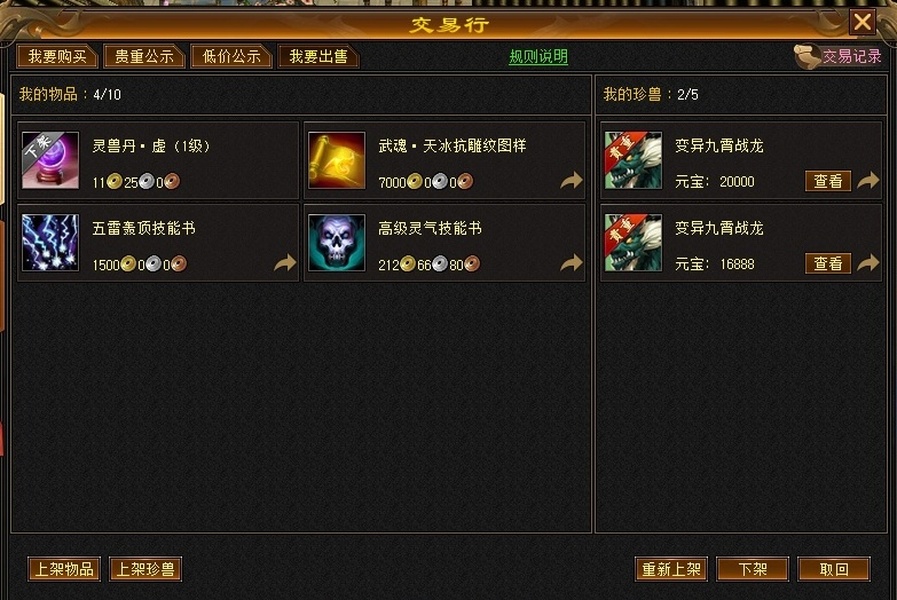This screenshot has height=600, width=897.
Task: Click share arrow beside 武魂·天冰抗雕纹图样
Action: click(571, 181)
